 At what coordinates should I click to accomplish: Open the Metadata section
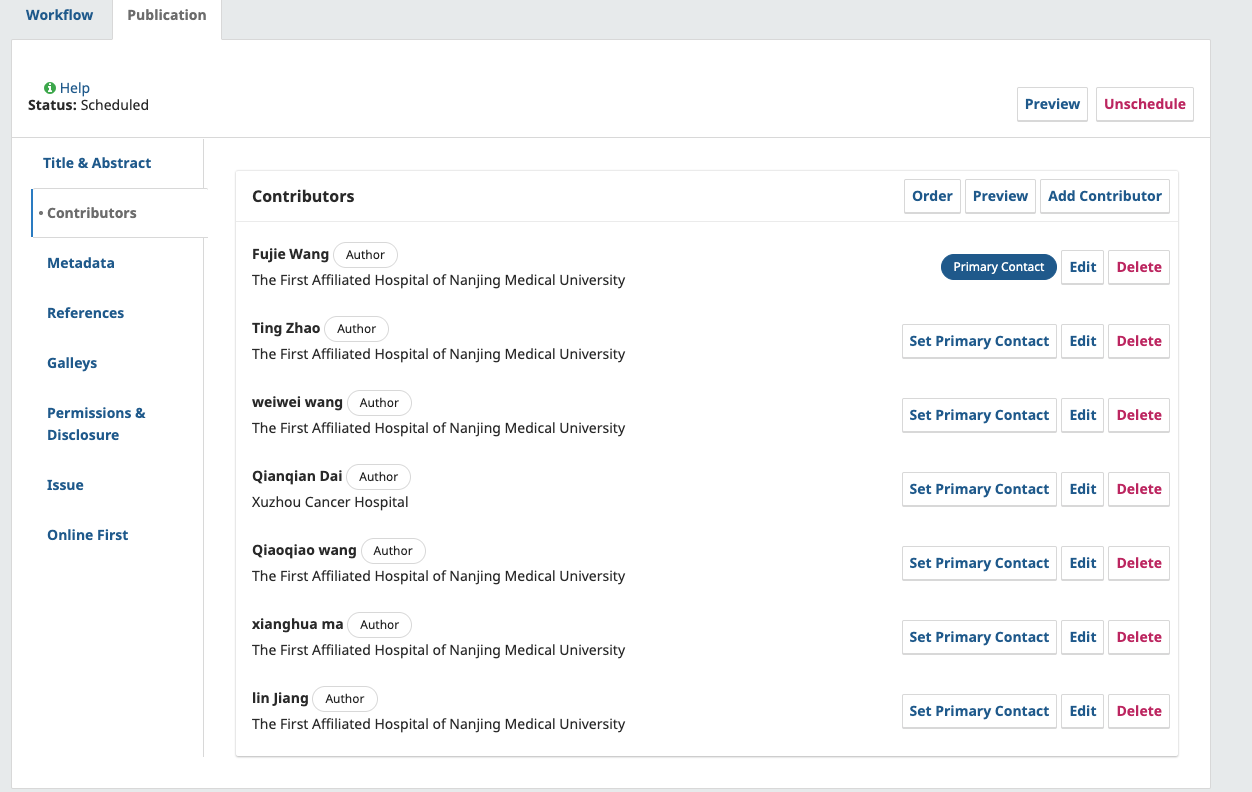[x=81, y=263]
